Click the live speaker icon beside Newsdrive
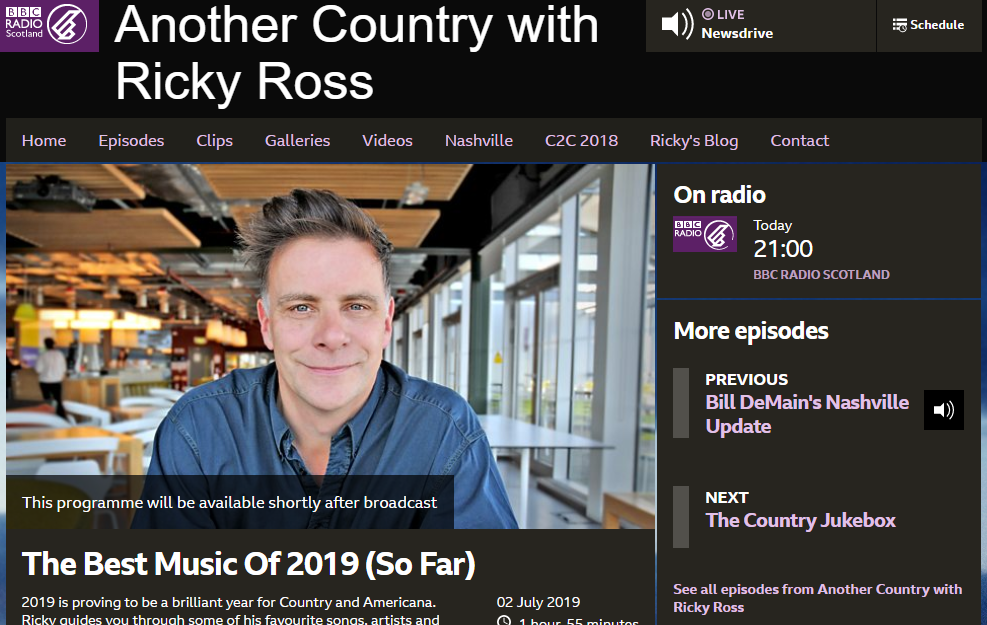 pos(677,25)
